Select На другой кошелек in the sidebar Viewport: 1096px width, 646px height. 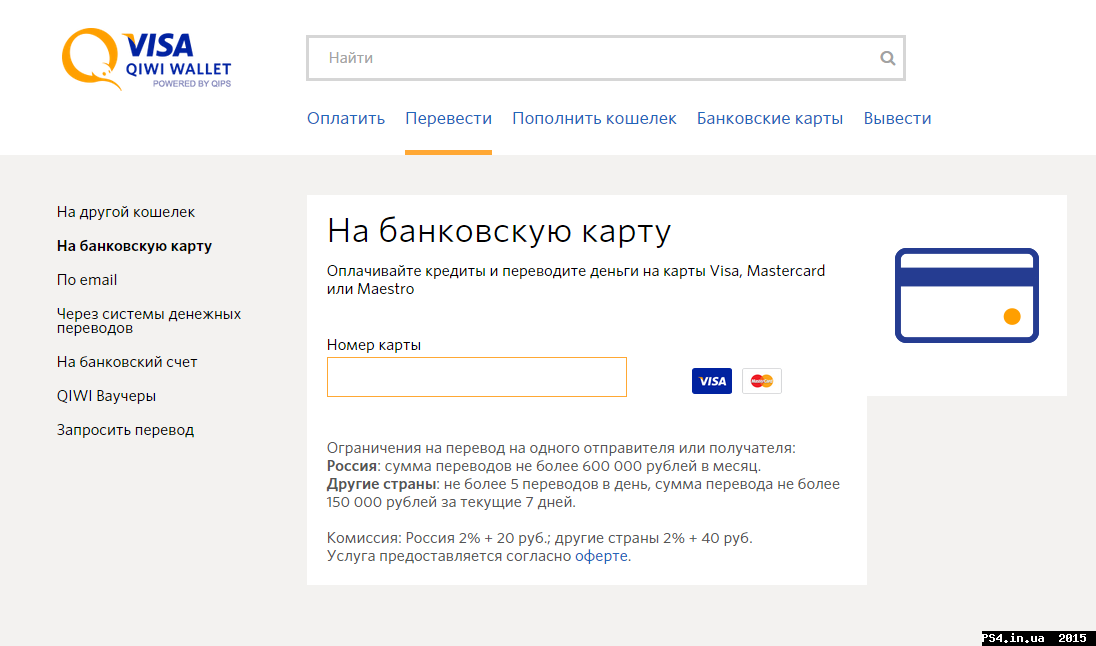(126, 211)
